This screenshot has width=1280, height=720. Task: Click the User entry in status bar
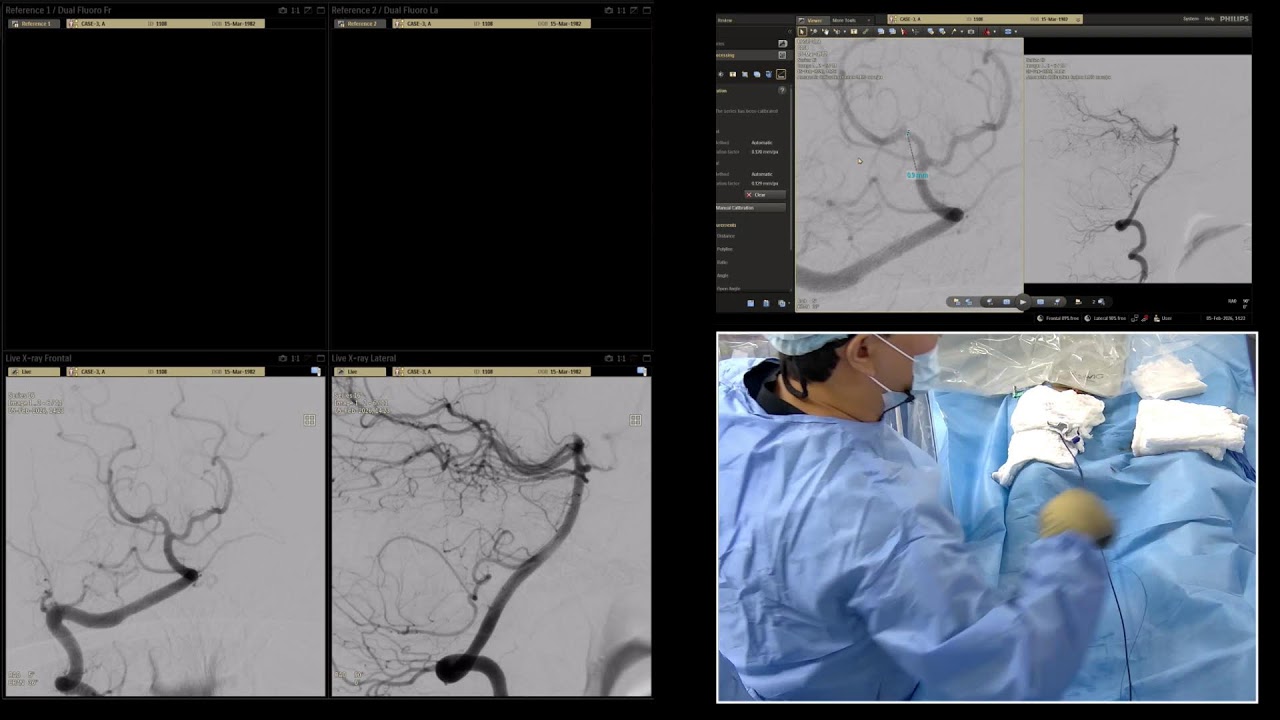pos(1162,318)
